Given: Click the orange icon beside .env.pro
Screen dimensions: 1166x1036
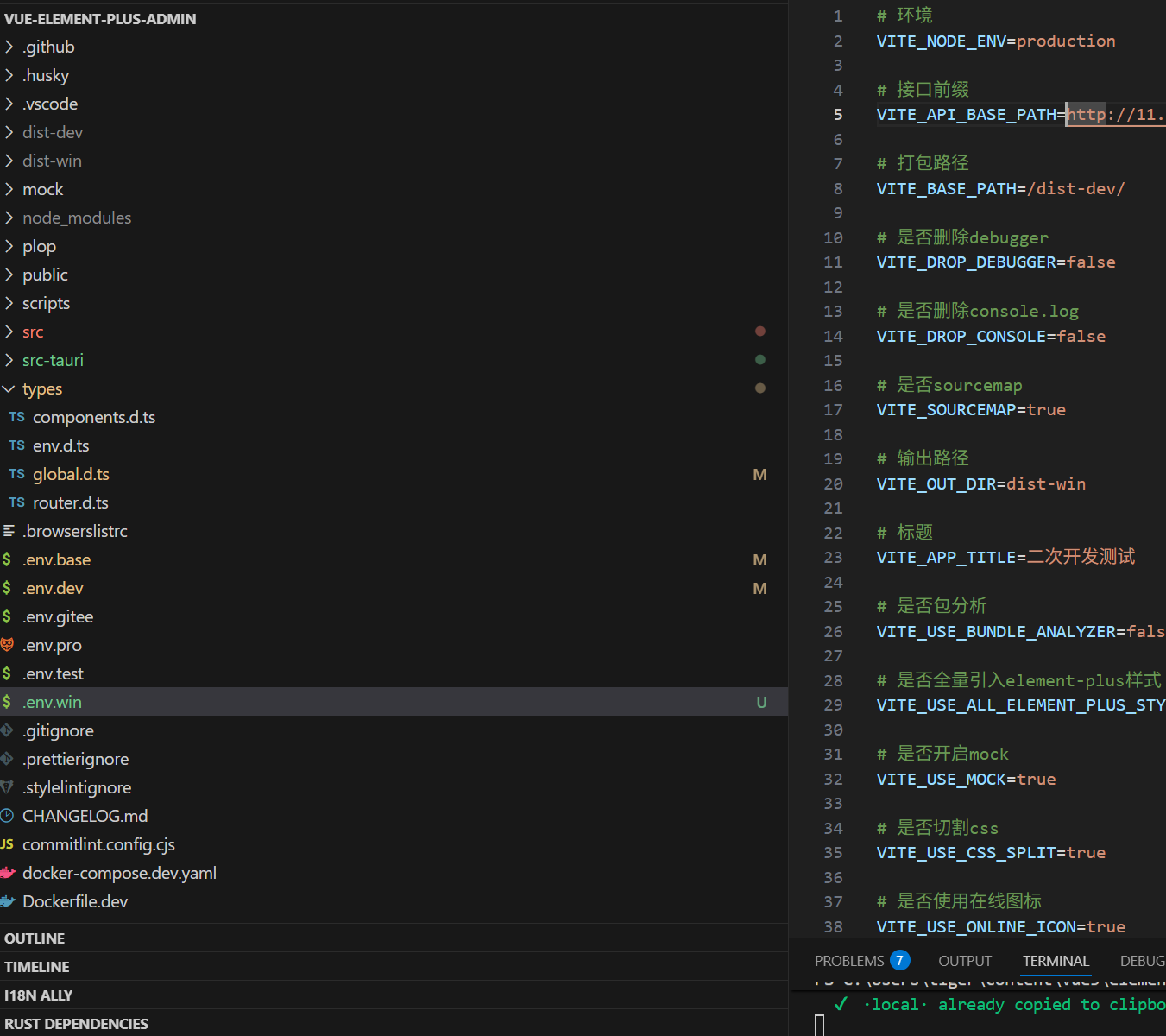Looking at the screenshot, I should [x=7, y=645].
